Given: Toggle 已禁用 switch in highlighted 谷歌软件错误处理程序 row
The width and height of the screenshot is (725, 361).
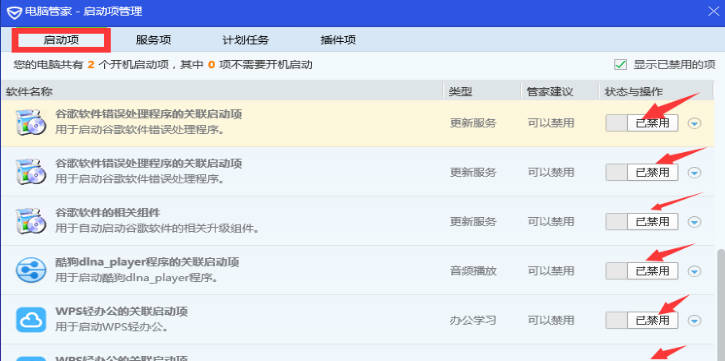Looking at the screenshot, I should [x=642, y=123].
